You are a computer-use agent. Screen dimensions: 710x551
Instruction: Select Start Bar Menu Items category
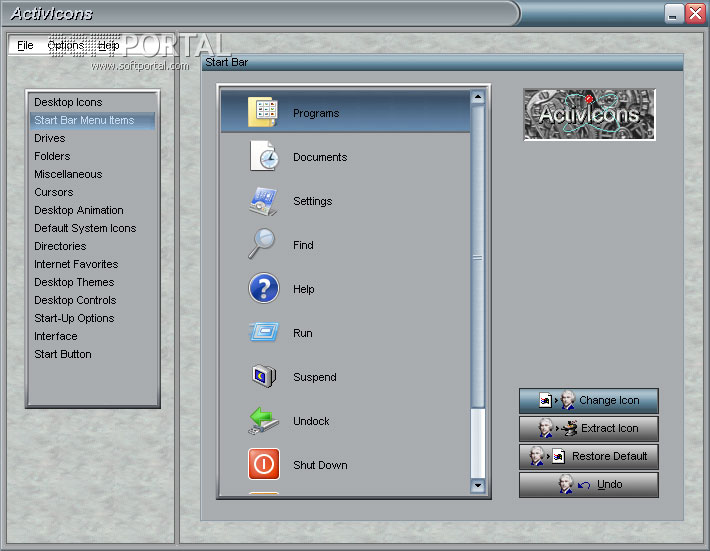coord(92,120)
